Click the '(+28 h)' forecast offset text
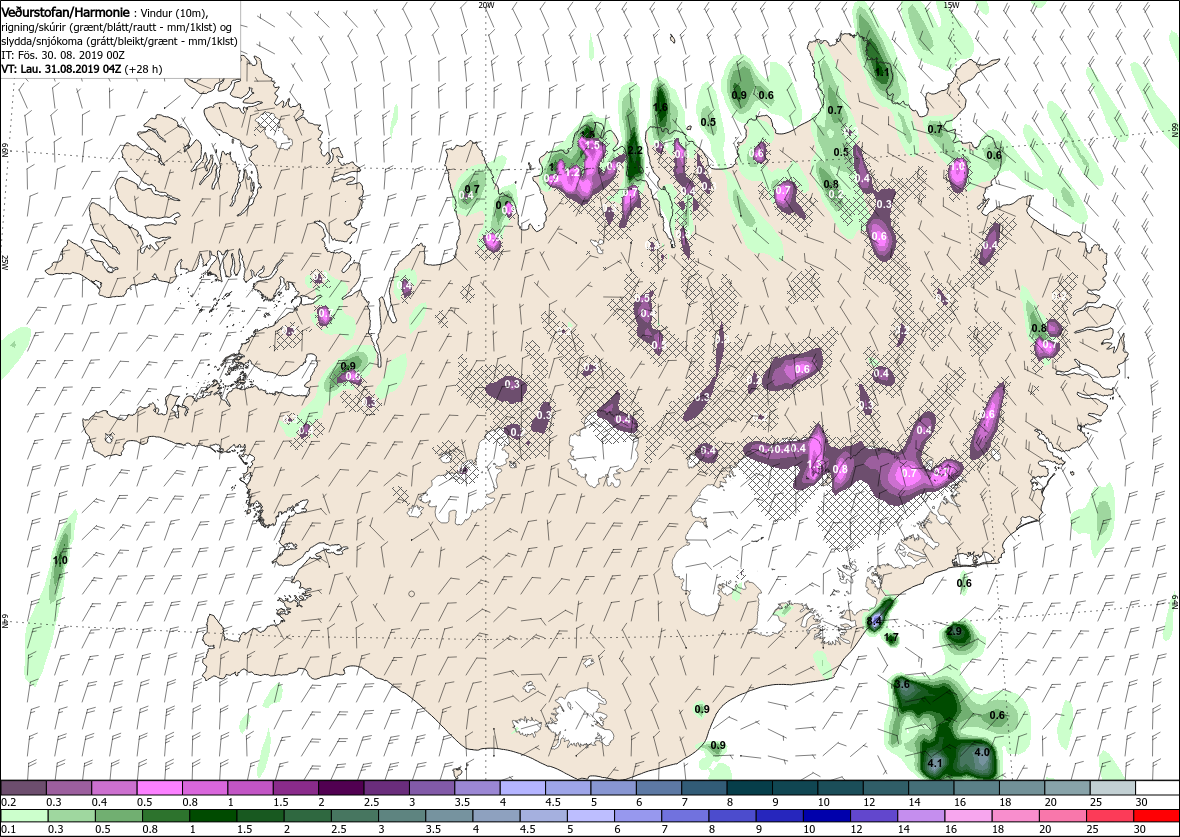 pos(143,68)
